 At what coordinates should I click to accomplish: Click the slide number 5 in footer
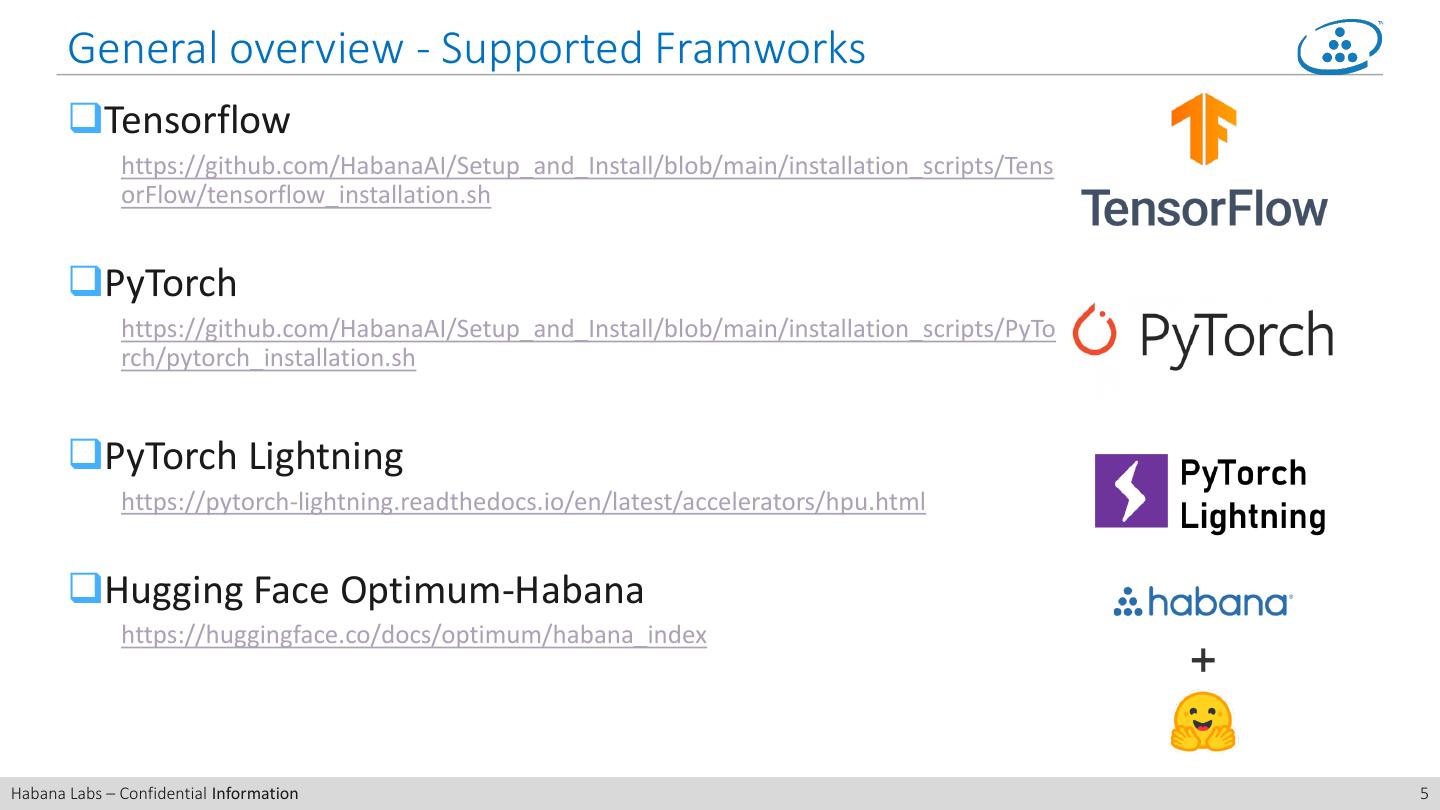[1424, 794]
